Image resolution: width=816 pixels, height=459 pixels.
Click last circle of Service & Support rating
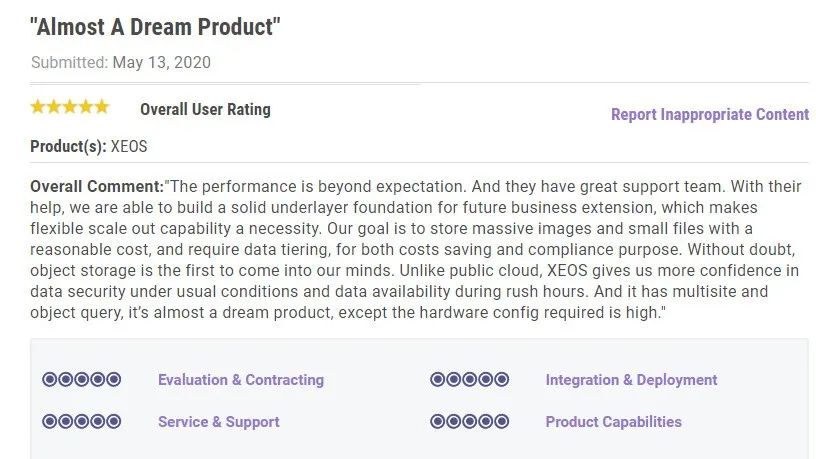114,421
